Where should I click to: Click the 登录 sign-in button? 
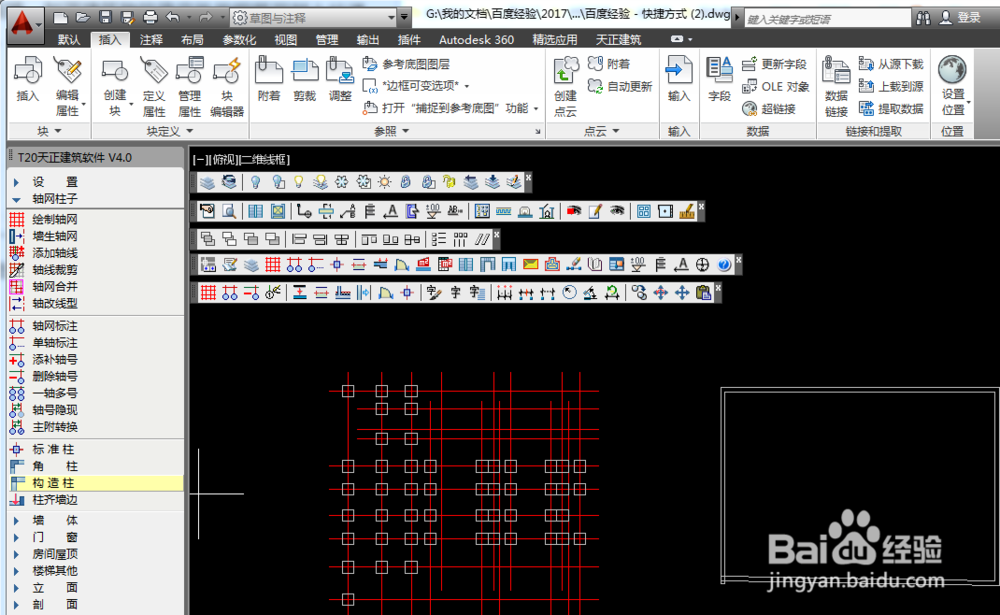click(x=968, y=17)
